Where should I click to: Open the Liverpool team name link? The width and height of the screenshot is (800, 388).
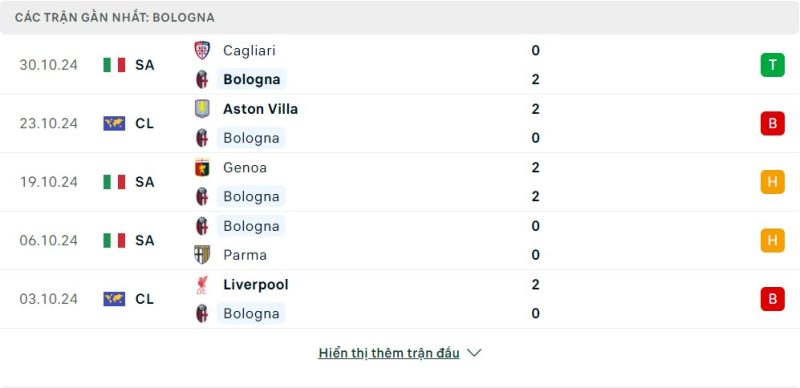pos(256,285)
